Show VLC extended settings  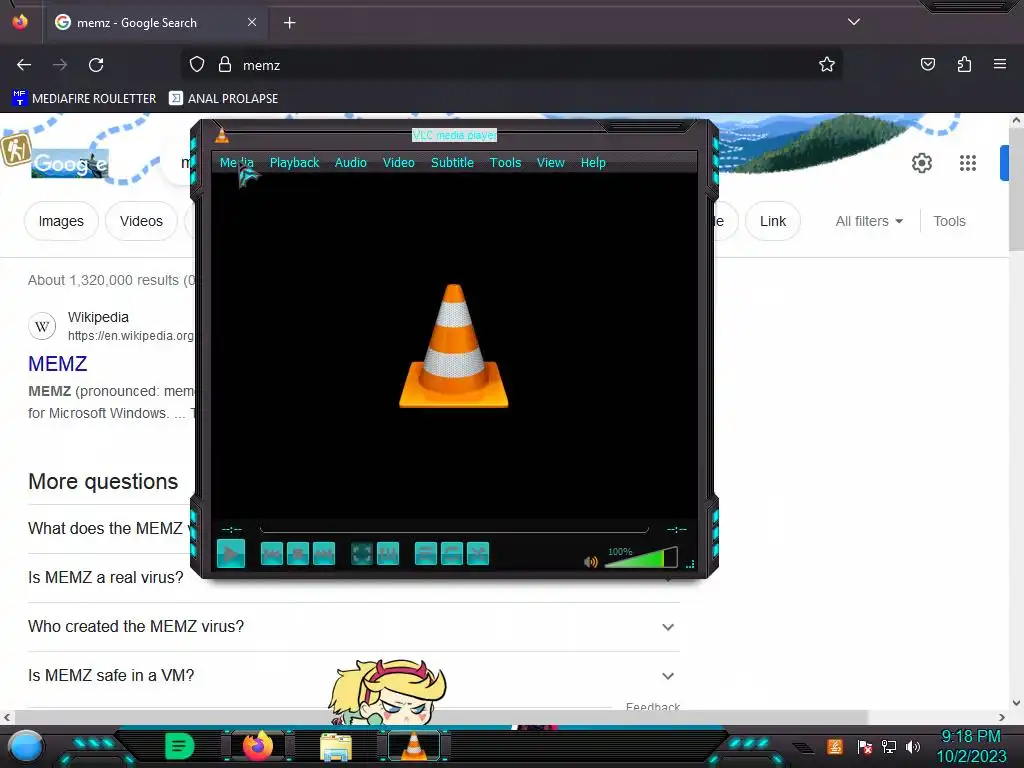[x=388, y=554]
